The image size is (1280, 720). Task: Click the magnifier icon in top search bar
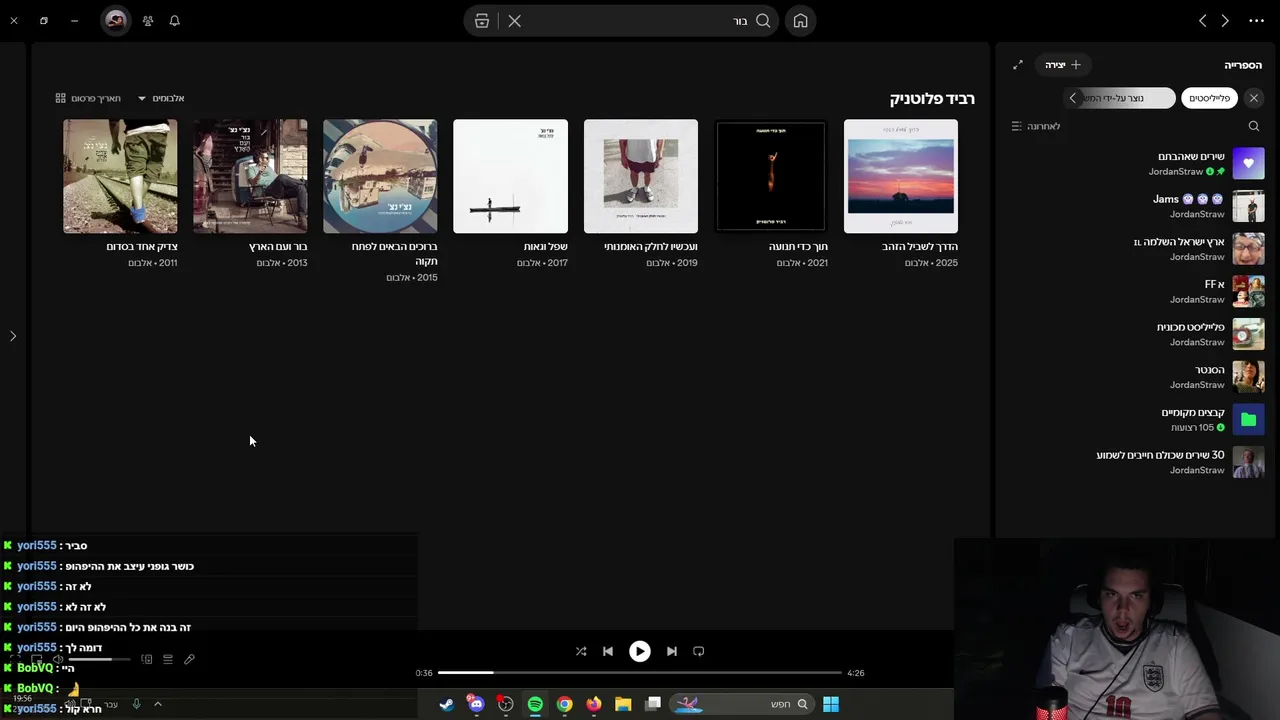click(x=763, y=21)
